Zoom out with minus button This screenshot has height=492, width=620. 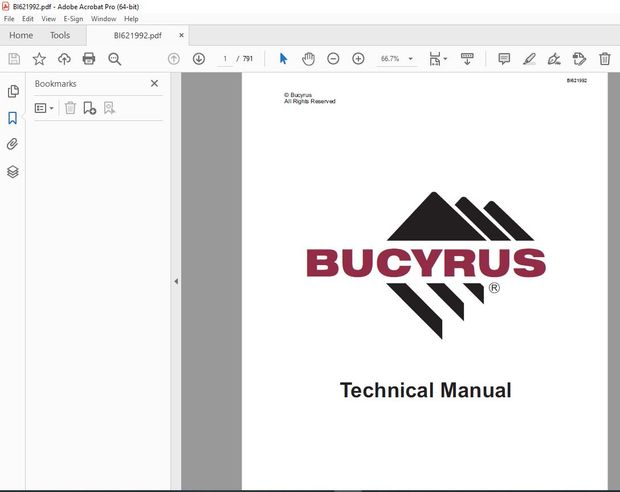point(333,59)
